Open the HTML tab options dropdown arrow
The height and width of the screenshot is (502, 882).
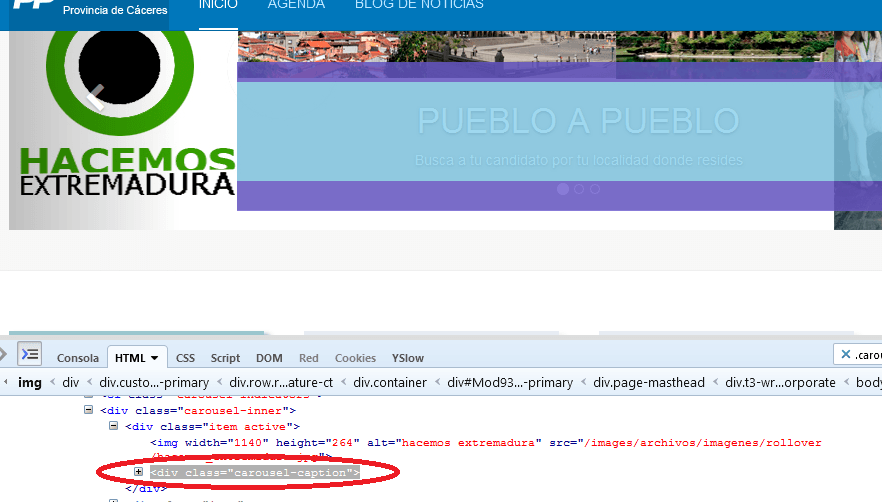[155, 358]
